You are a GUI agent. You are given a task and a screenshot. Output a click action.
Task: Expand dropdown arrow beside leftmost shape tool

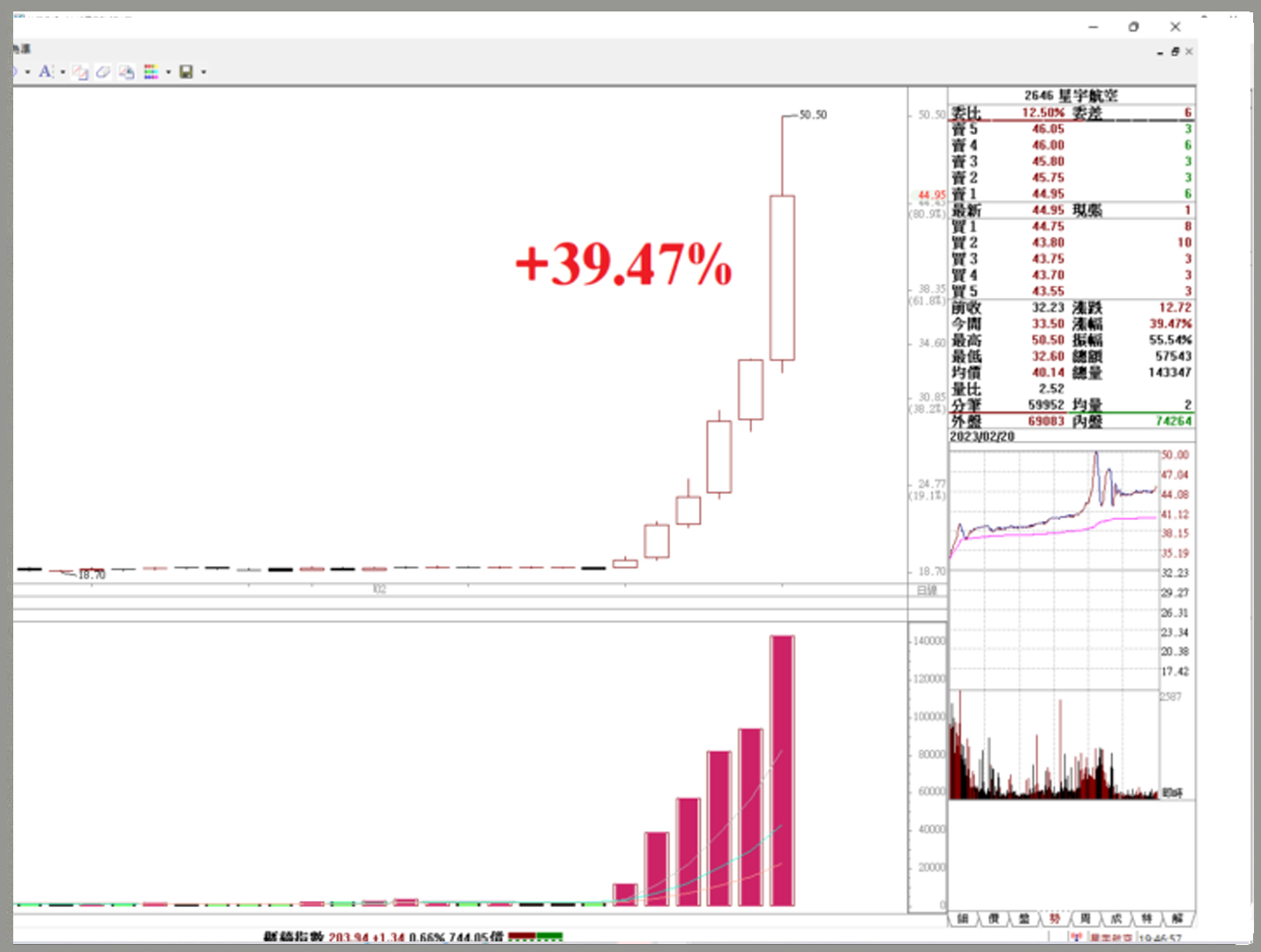27,72
